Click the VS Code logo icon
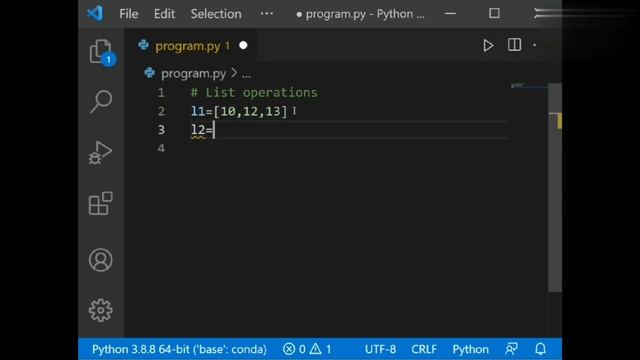This screenshot has width=640, height=360. 95,14
